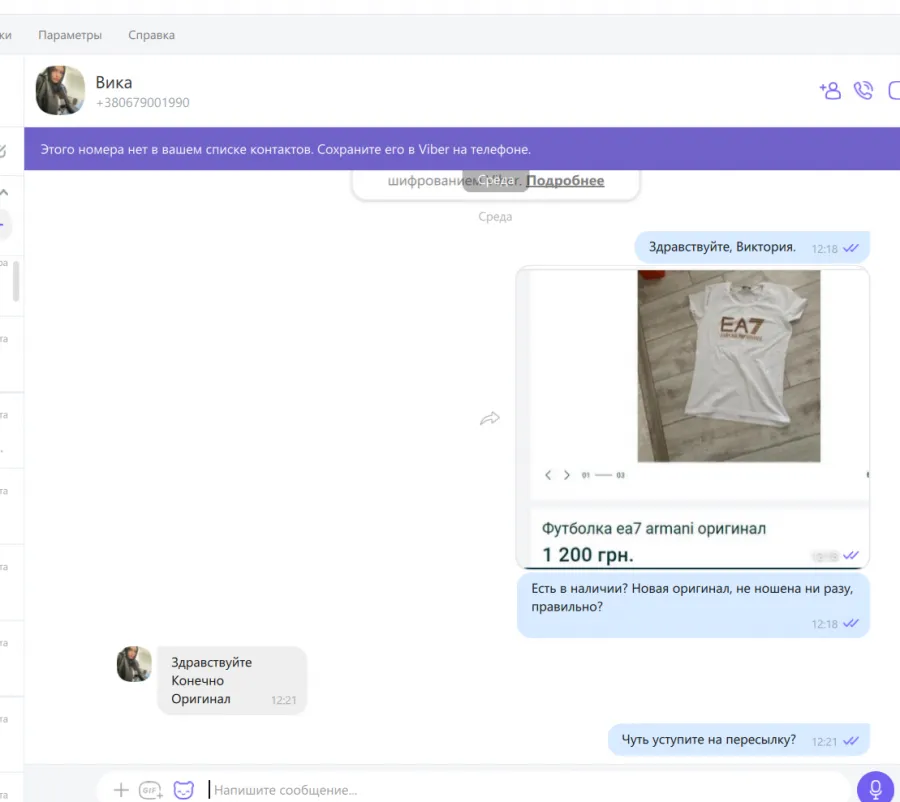Screen dimensions: 900x802
Task: Go to previous photo in listing preview
Action: coord(548,475)
